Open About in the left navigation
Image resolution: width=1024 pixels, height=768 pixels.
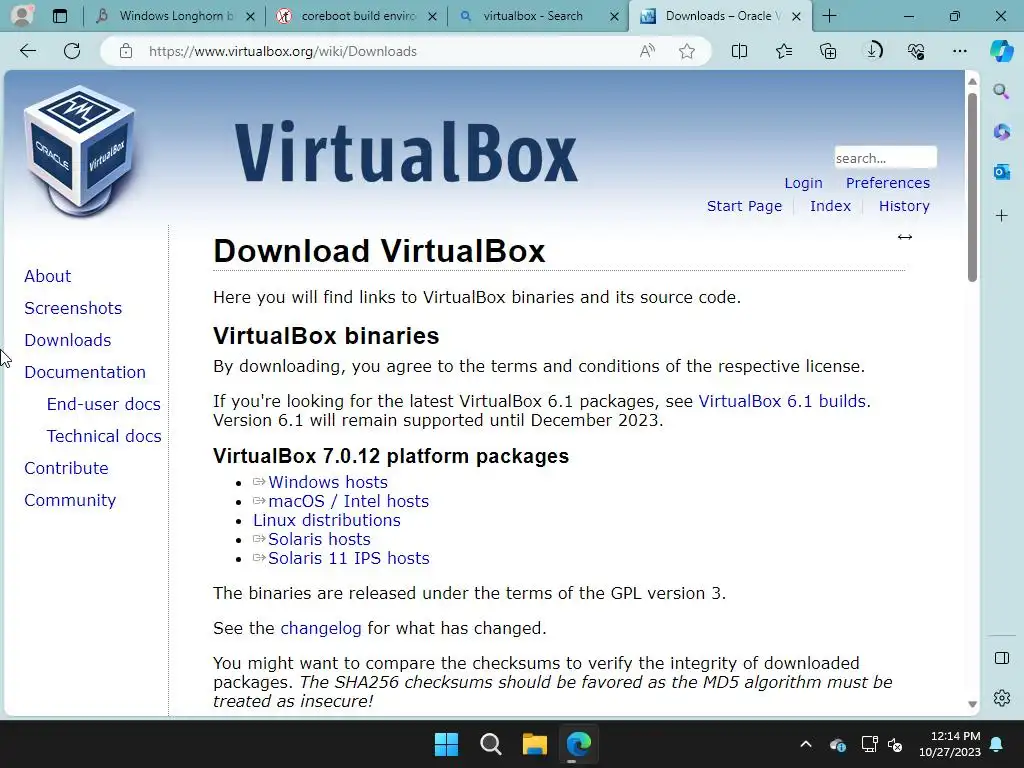pyautogui.click(x=48, y=276)
